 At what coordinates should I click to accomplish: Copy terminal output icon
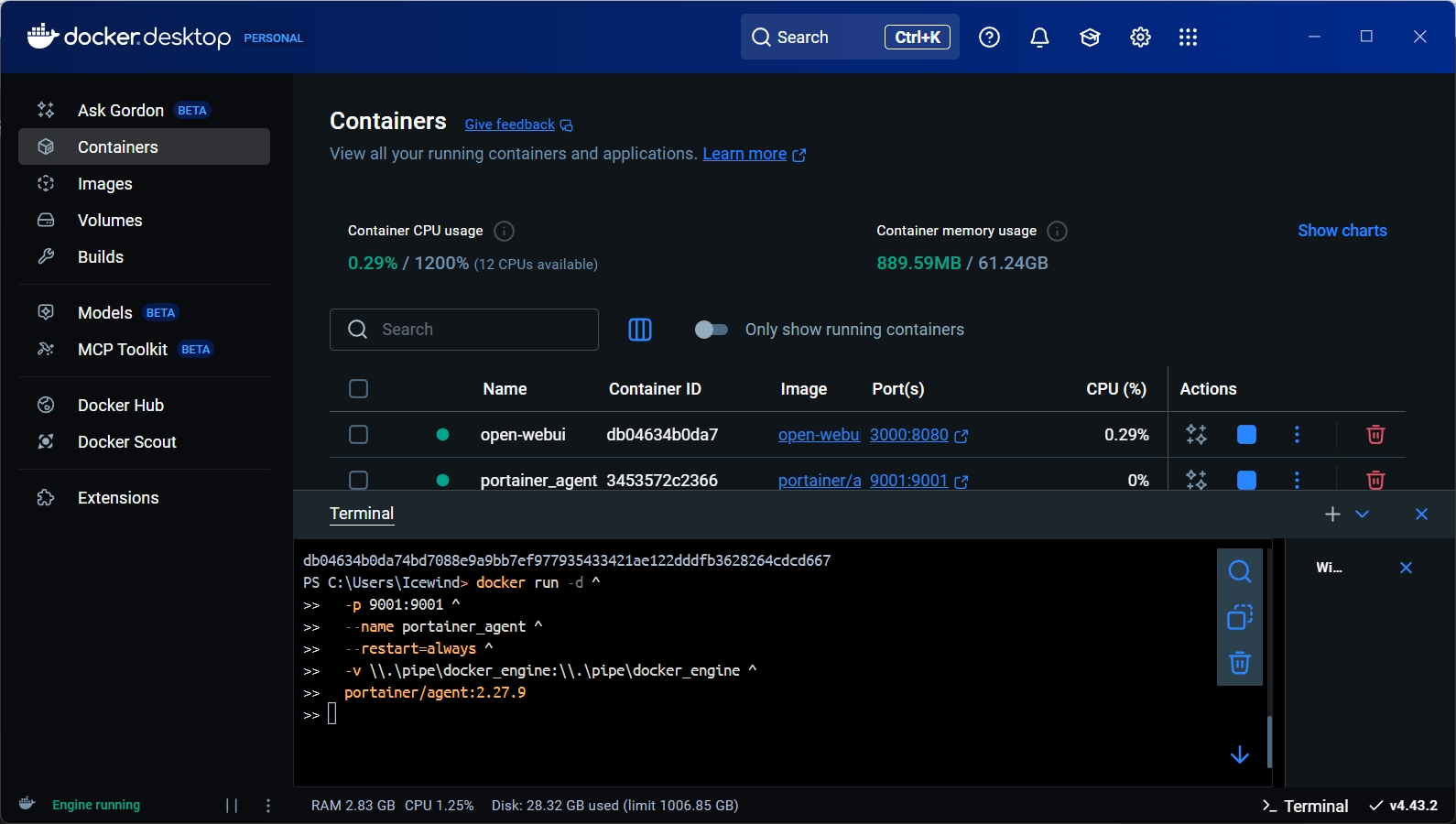pos(1240,617)
